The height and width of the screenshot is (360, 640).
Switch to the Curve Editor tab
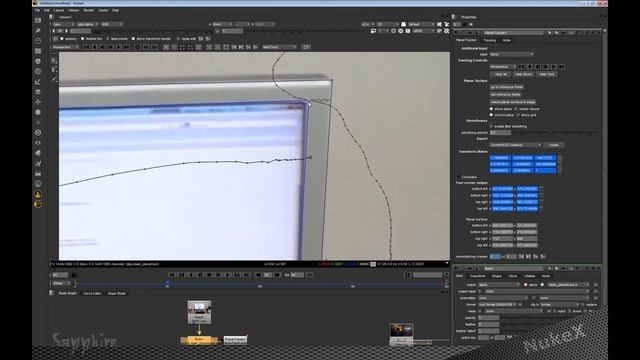click(92, 293)
